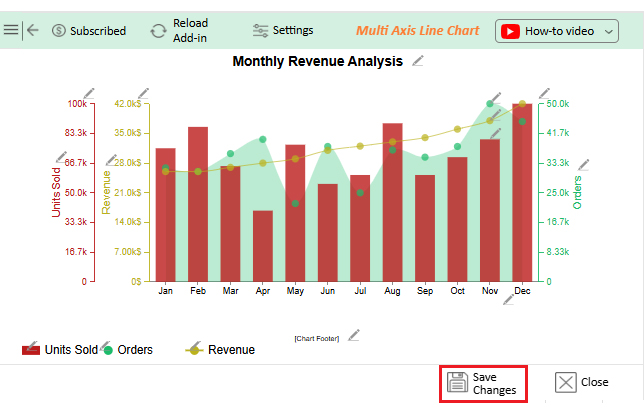Toggle Units Sold series in legend
Viewport: 644px width, 417px height.
point(60,349)
